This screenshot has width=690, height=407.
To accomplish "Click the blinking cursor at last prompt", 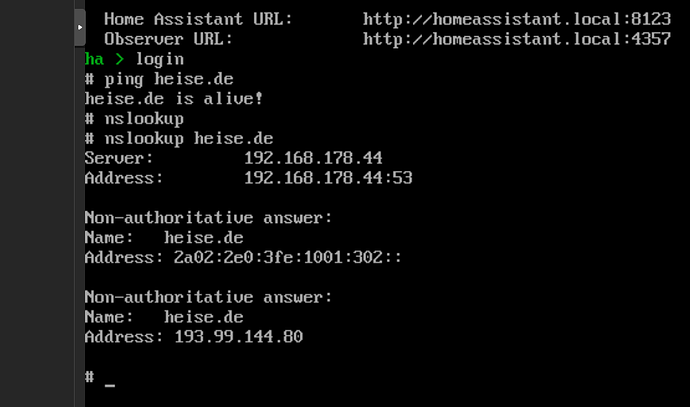I will coord(109,384).
